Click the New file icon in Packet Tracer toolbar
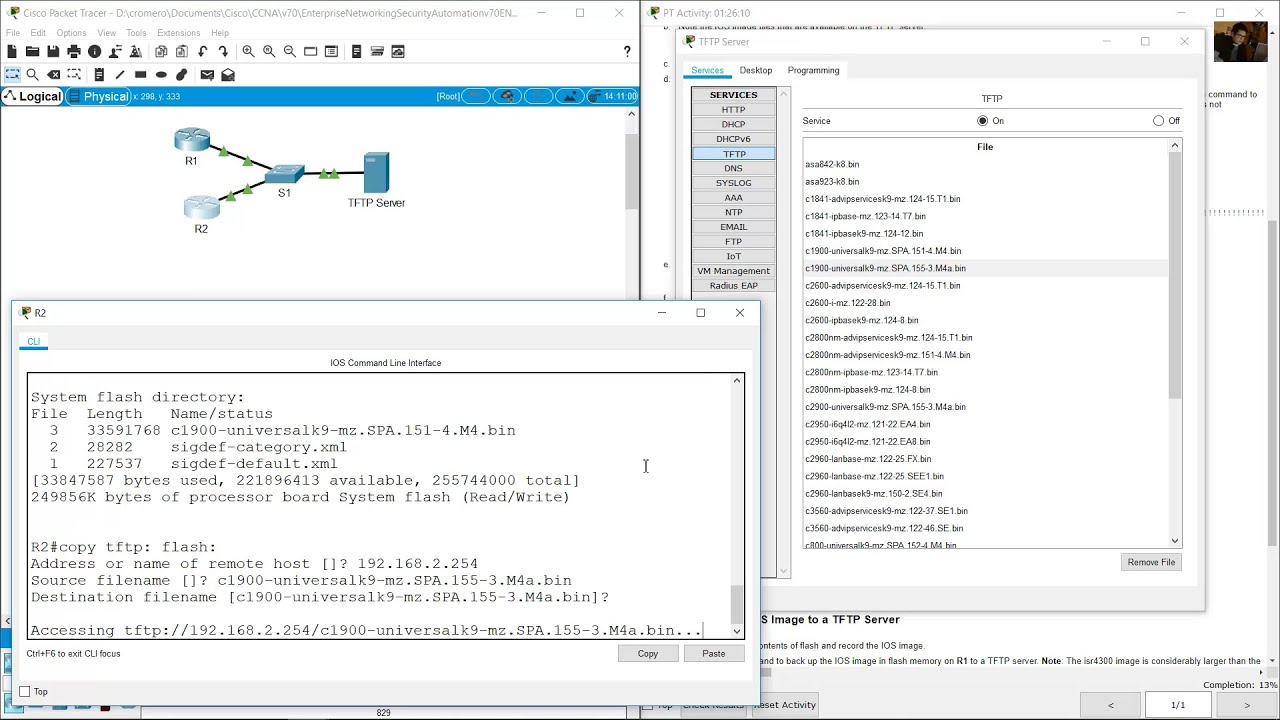 click(x=12, y=51)
